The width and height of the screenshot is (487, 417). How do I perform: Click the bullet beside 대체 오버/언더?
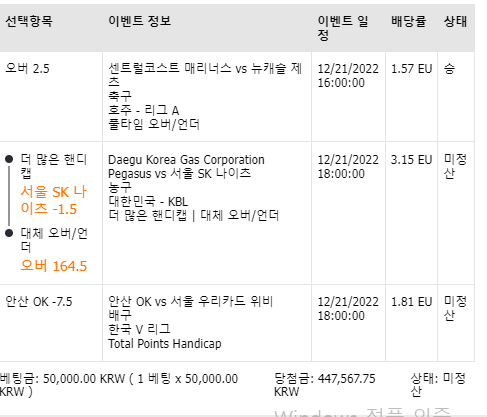(9, 233)
